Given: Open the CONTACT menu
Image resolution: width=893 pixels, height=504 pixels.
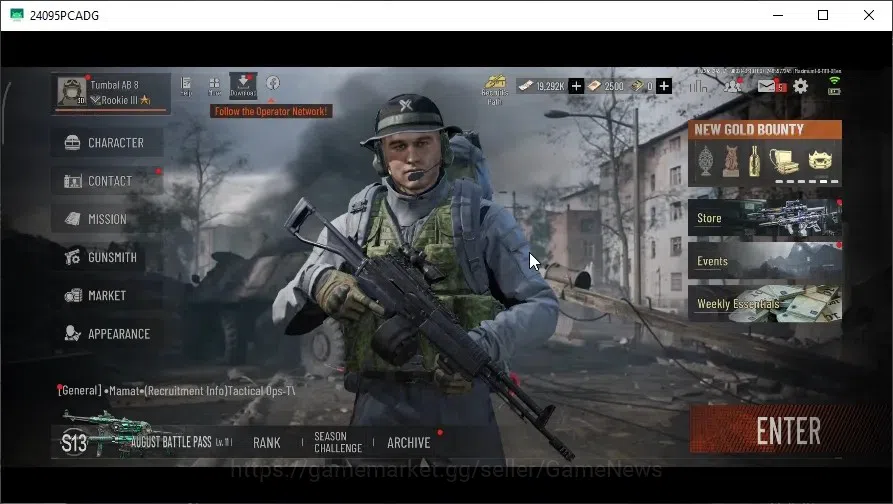Looking at the screenshot, I should (x=107, y=181).
